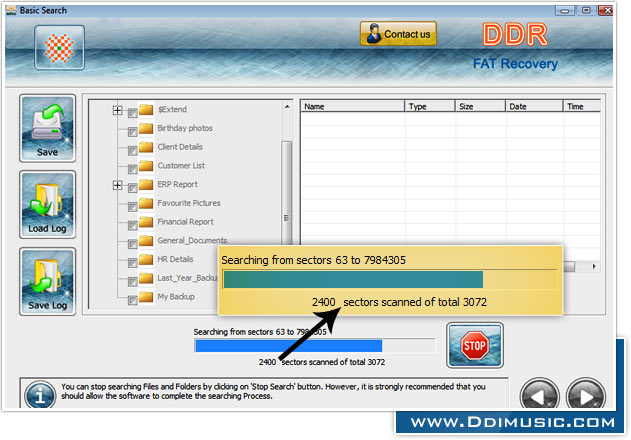Sort by the Name column header
The width and height of the screenshot is (631, 440).
coord(353,106)
